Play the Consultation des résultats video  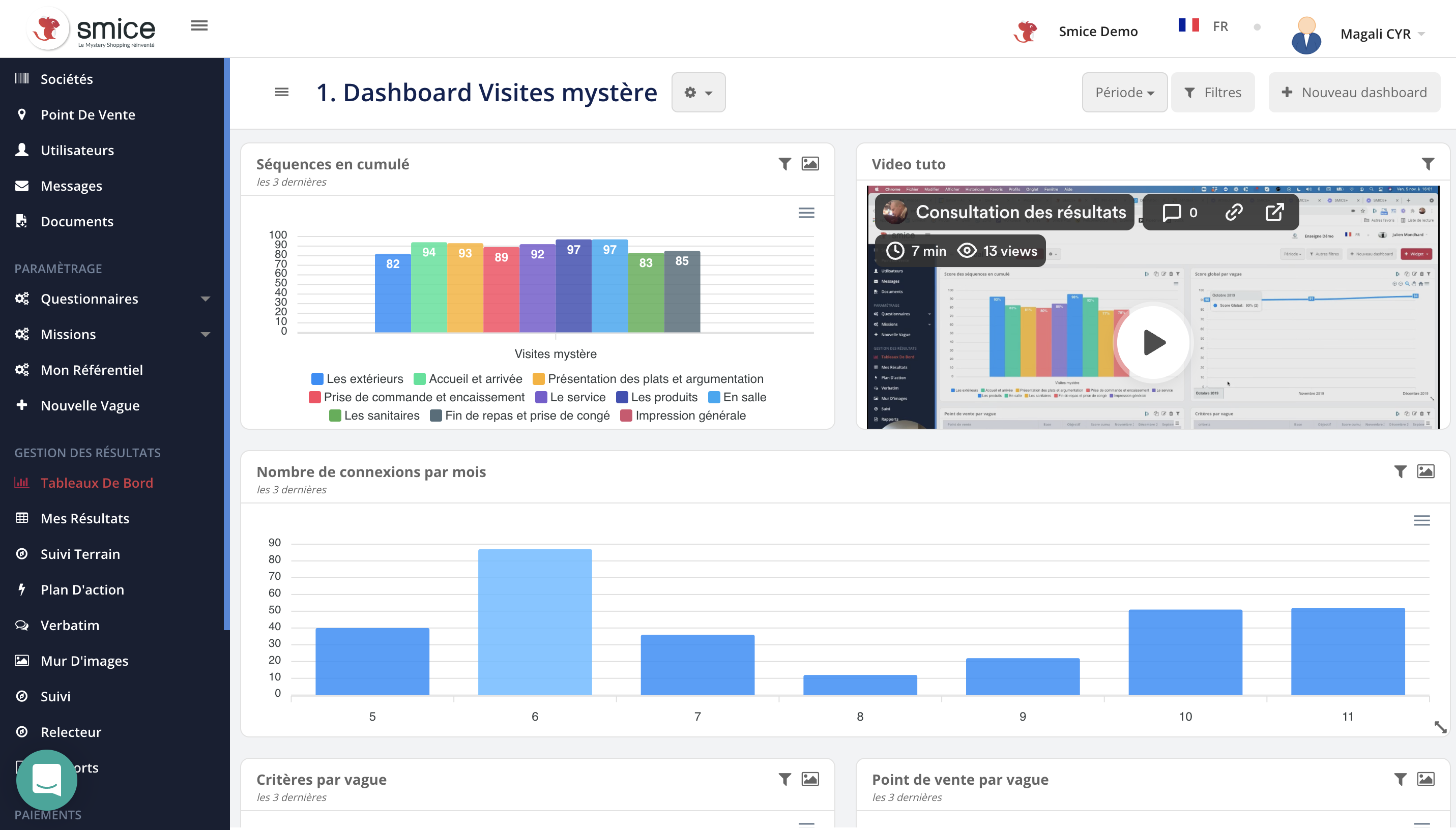click(x=1153, y=343)
